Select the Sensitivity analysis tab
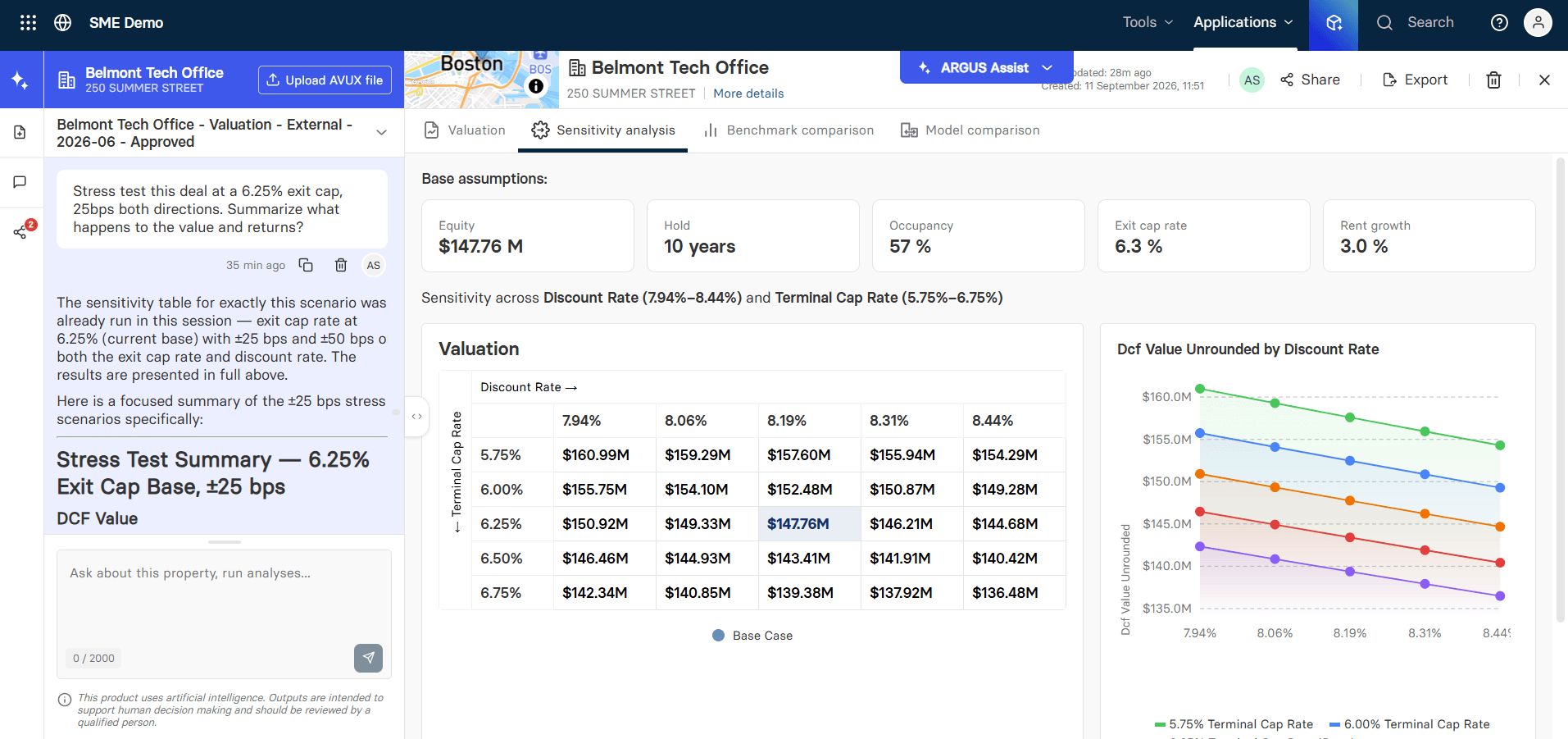The height and width of the screenshot is (739, 1568). click(603, 130)
